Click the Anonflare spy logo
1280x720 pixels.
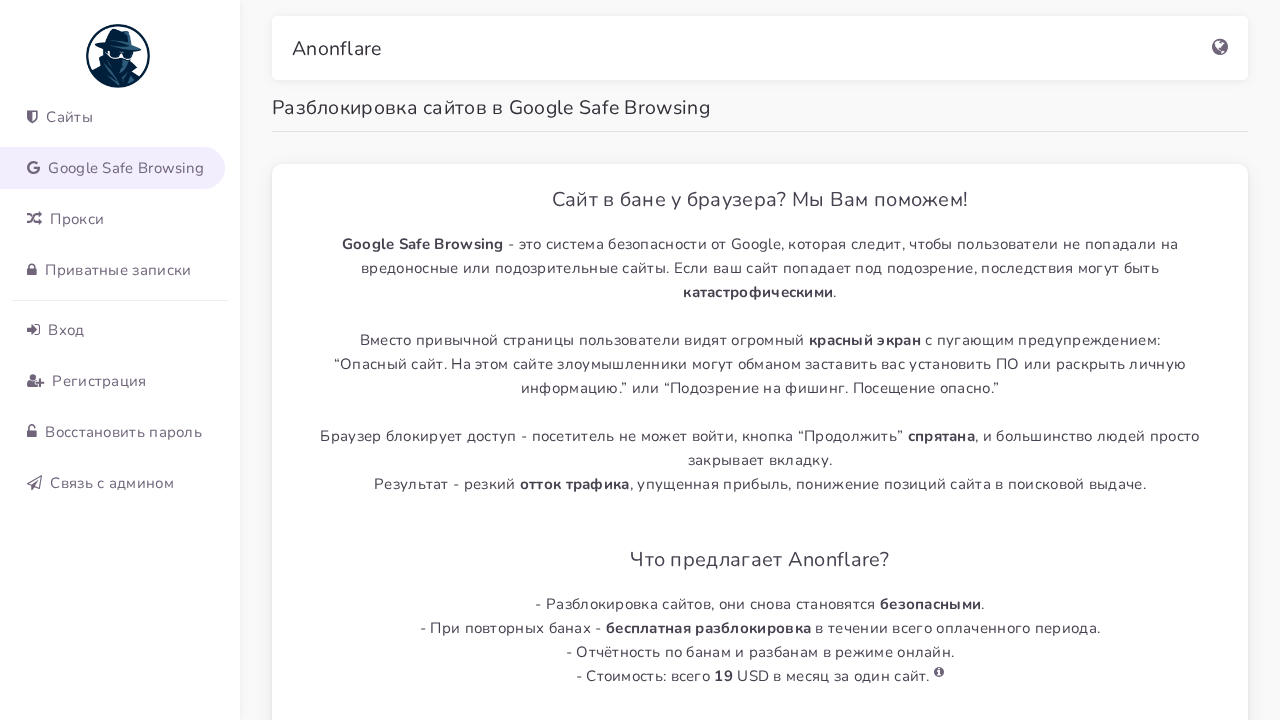tap(117, 56)
